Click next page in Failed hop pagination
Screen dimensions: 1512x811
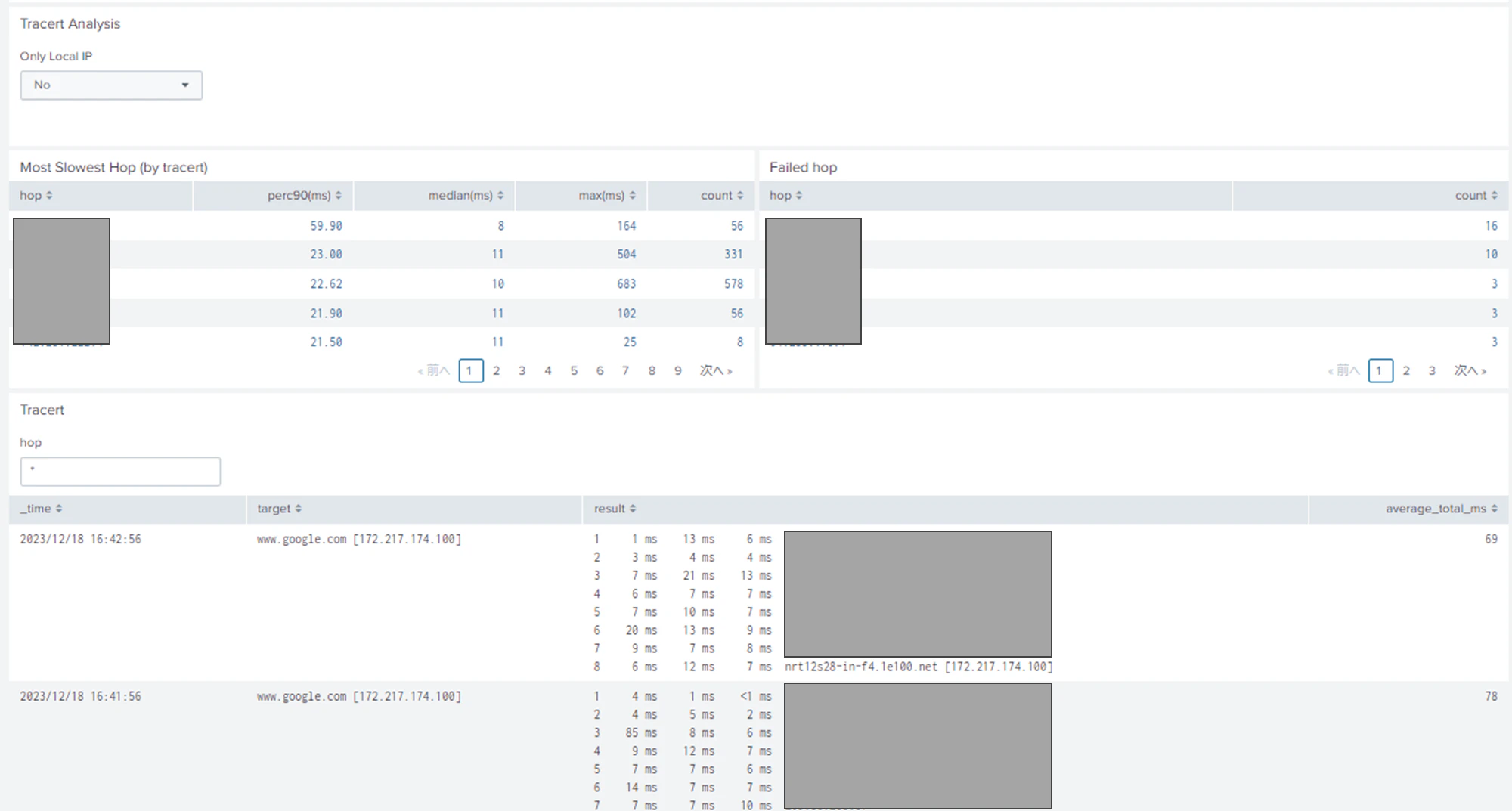tap(1470, 370)
